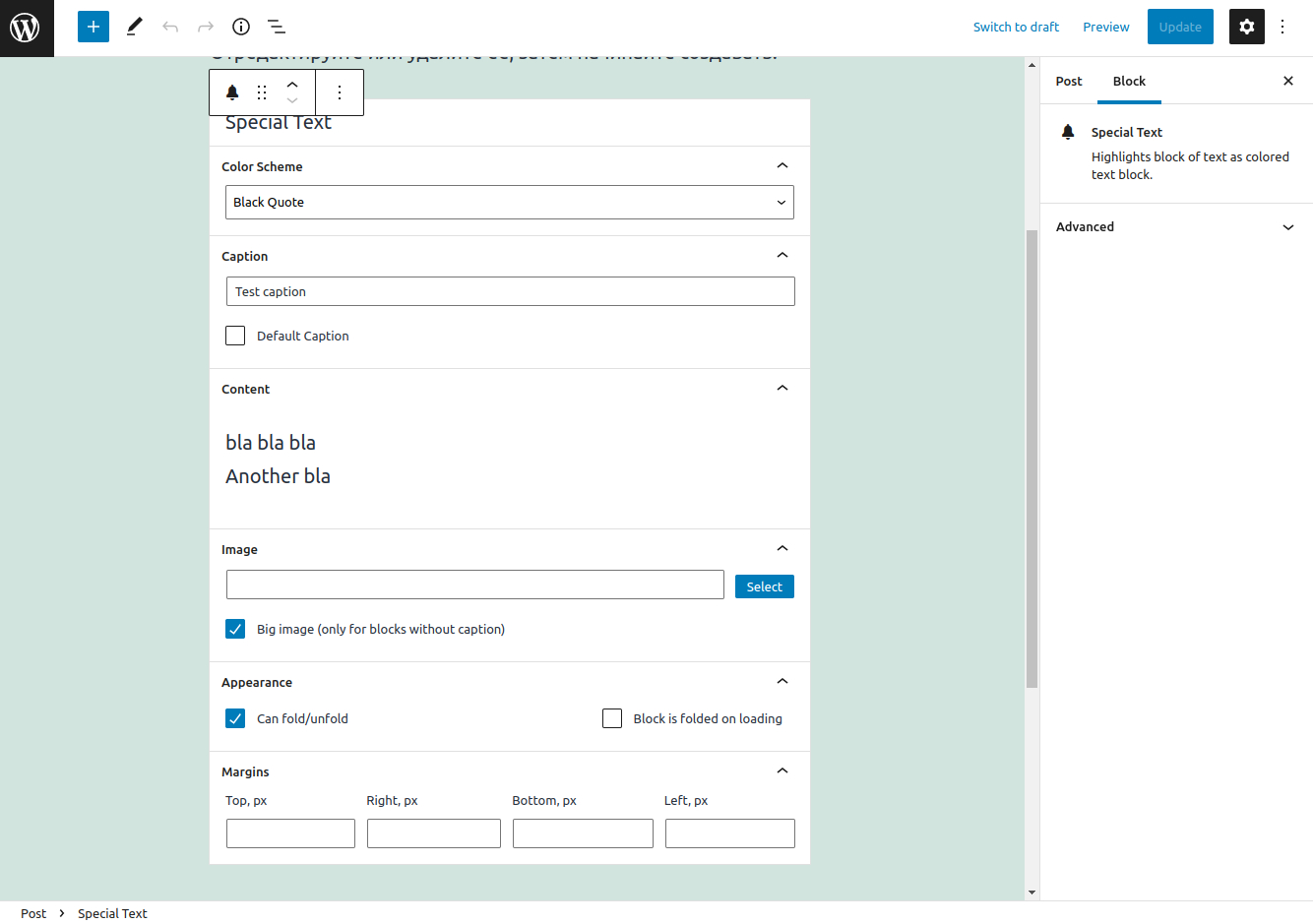The height and width of the screenshot is (924, 1313).
Task: Click the WordPress logo icon
Action: [26, 28]
